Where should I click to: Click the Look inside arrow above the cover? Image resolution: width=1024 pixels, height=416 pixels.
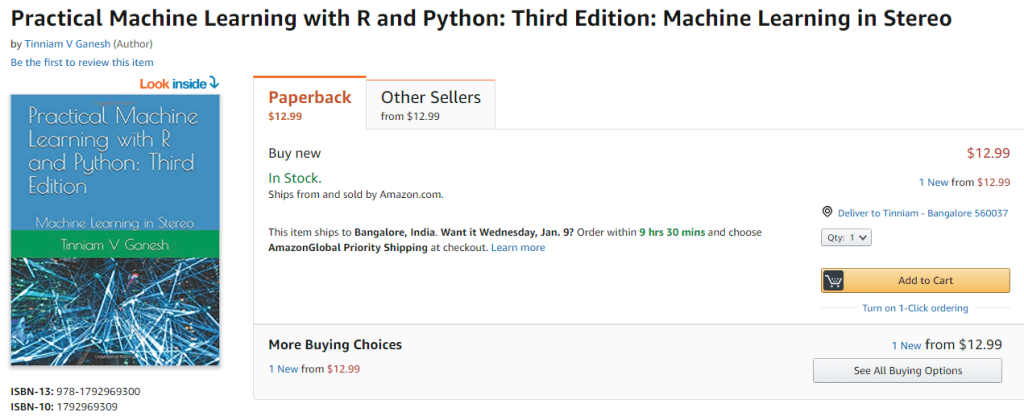coord(213,82)
